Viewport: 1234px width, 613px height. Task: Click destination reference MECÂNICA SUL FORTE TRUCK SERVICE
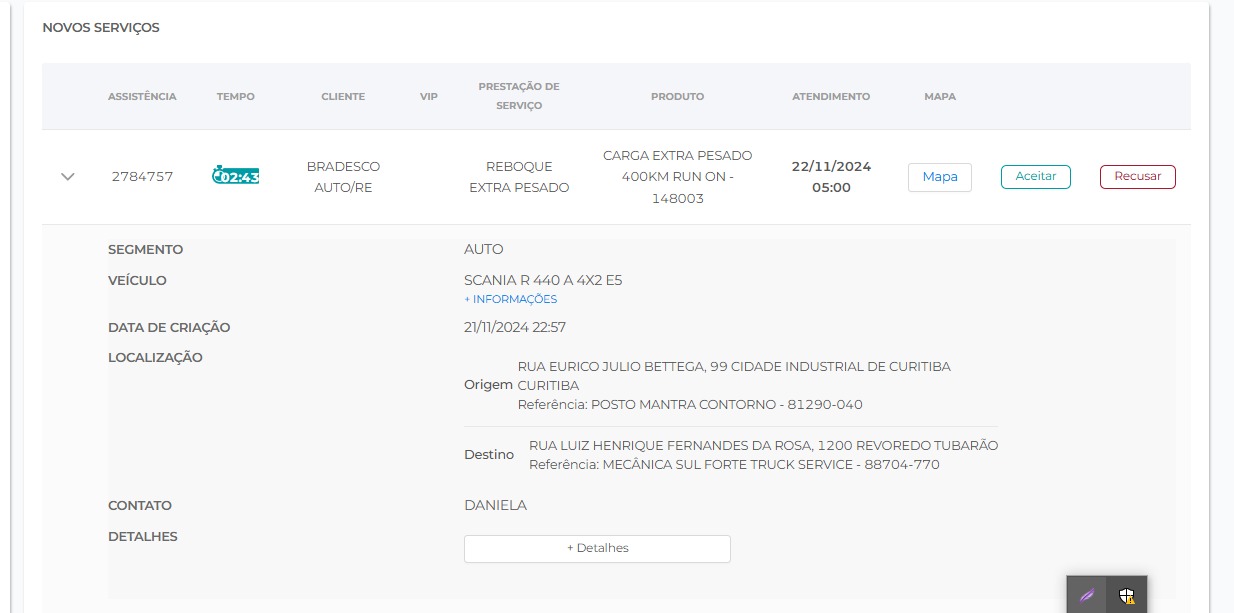pos(734,465)
